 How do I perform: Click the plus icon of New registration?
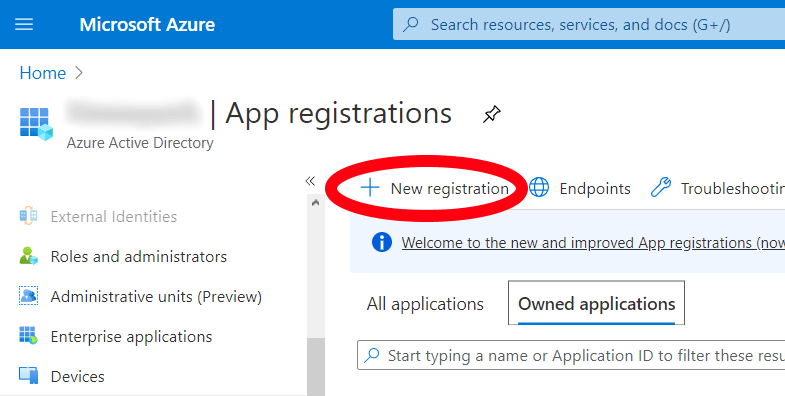point(370,188)
